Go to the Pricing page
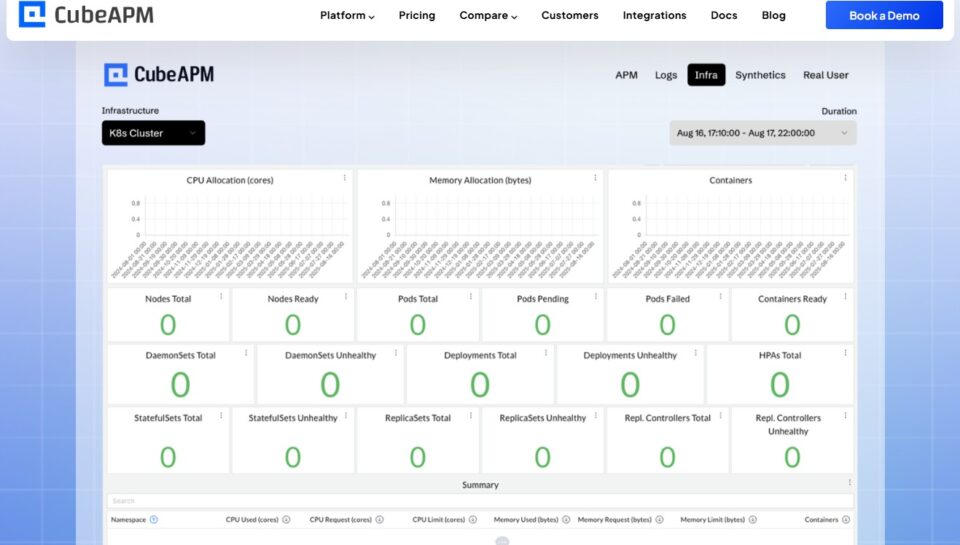The width and height of the screenshot is (960, 545). [417, 15]
